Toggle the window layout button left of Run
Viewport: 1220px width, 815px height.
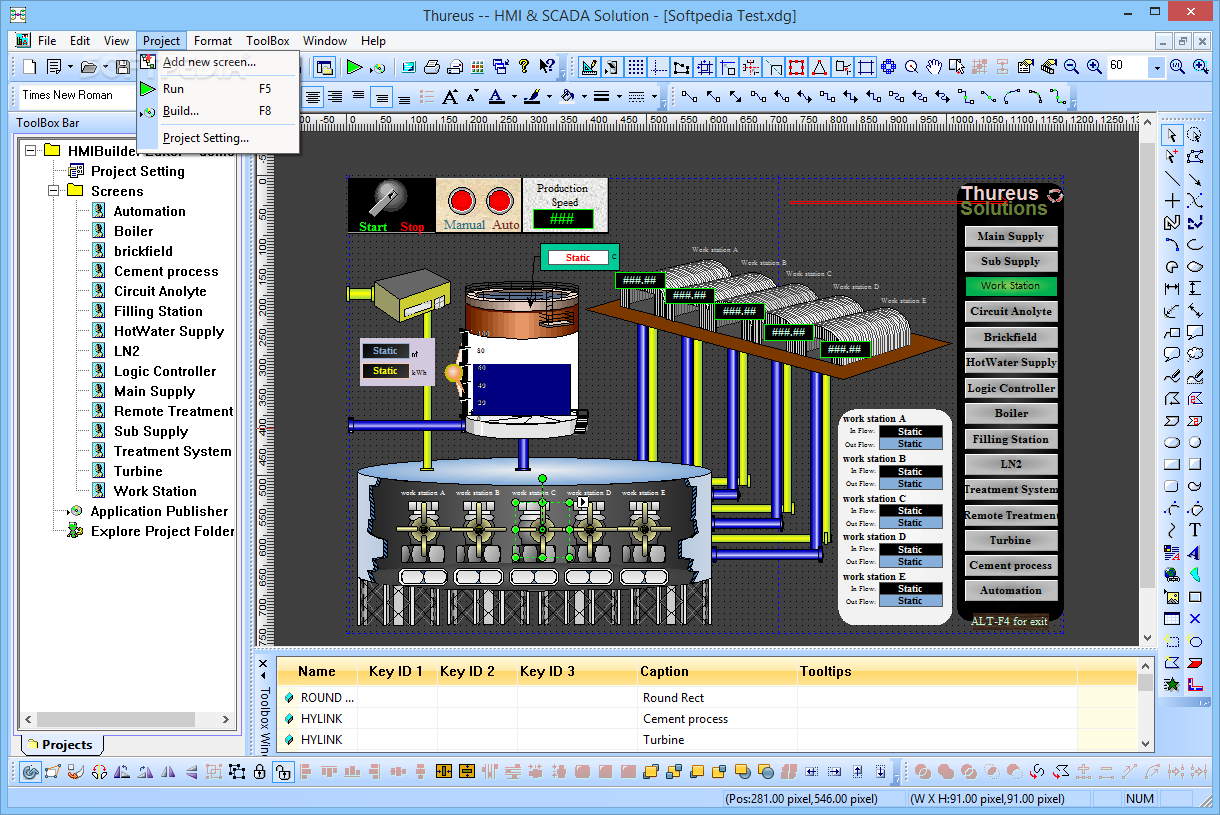[323, 67]
